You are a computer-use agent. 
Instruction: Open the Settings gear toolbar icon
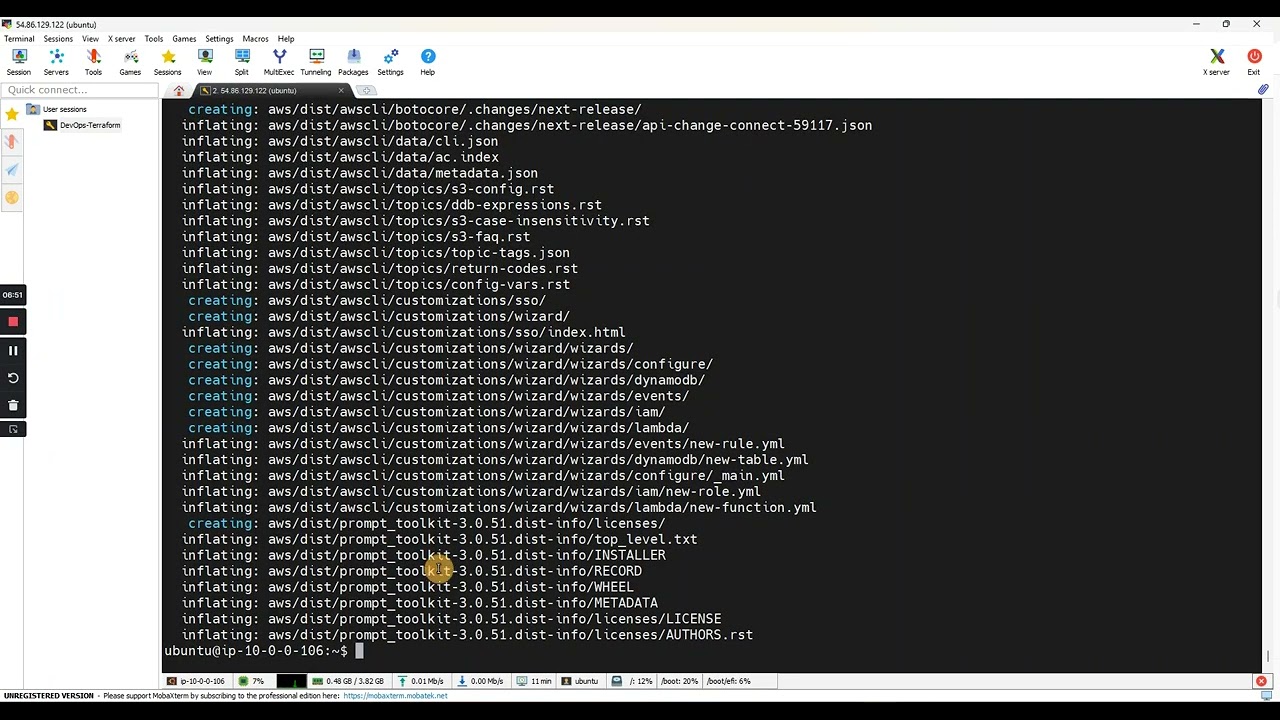point(390,62)
